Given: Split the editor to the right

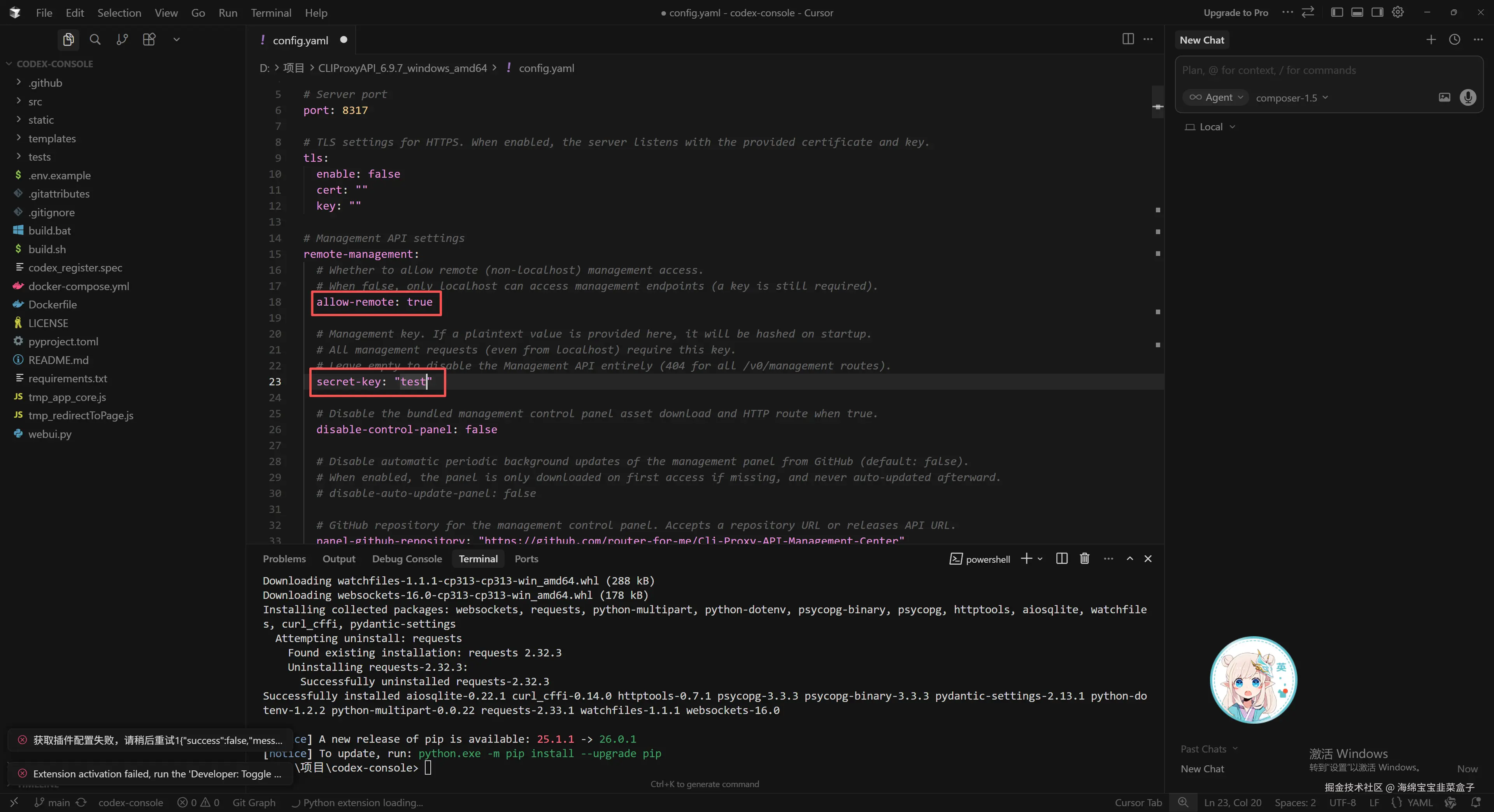Looking at the screenshot, I should pos(1128,39).
